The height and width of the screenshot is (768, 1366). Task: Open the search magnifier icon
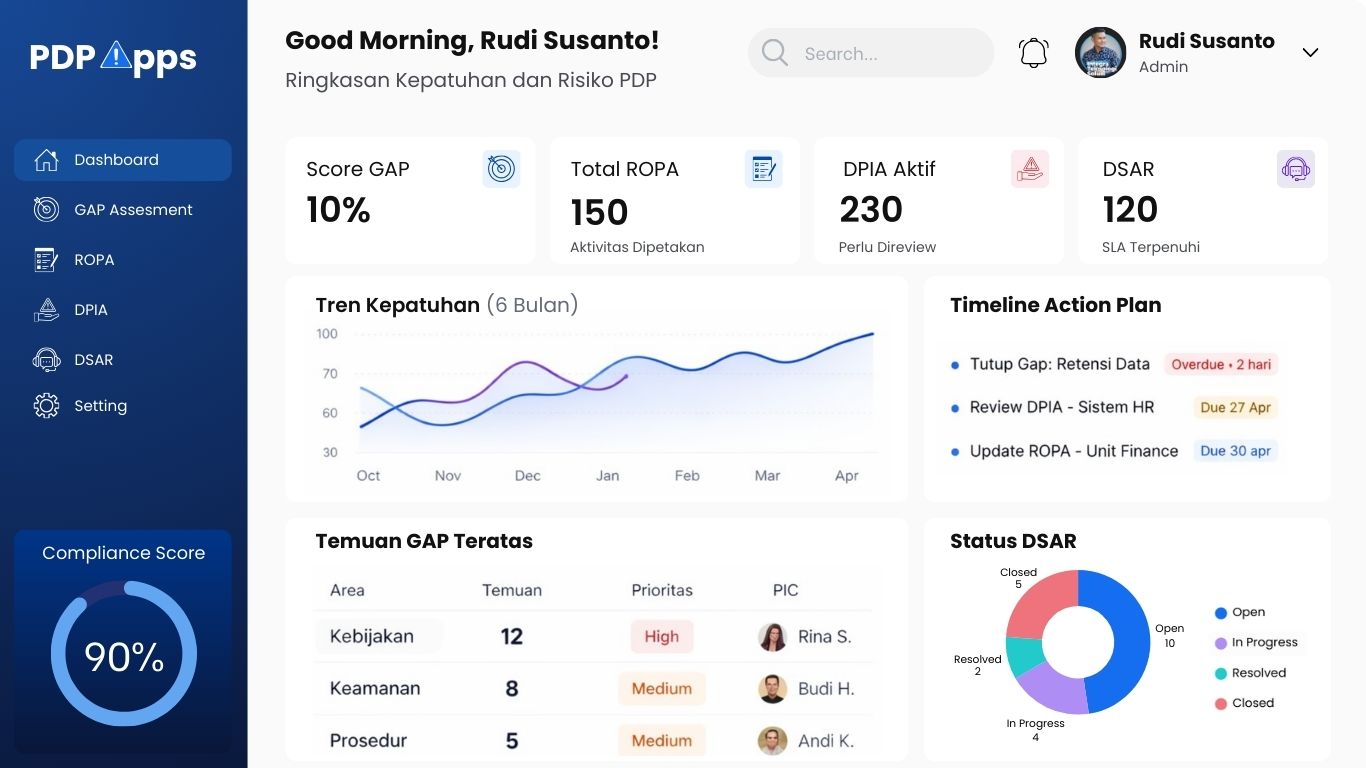point(774,53)
